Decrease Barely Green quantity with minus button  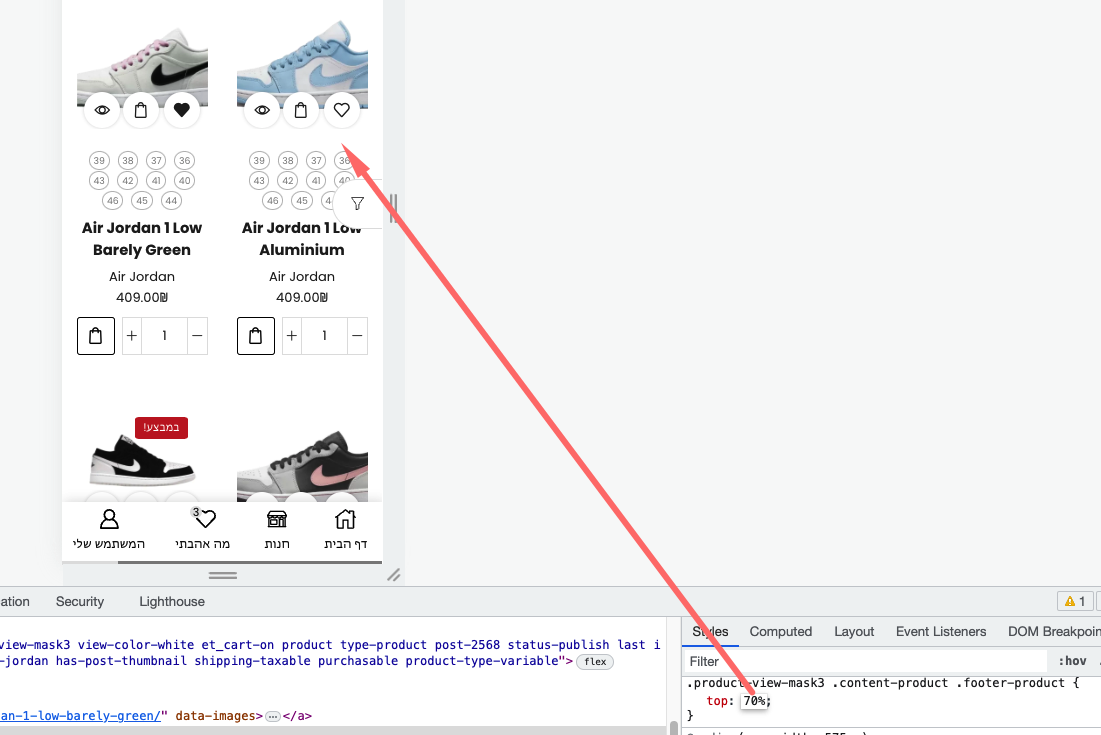click(x=197, y=336)
